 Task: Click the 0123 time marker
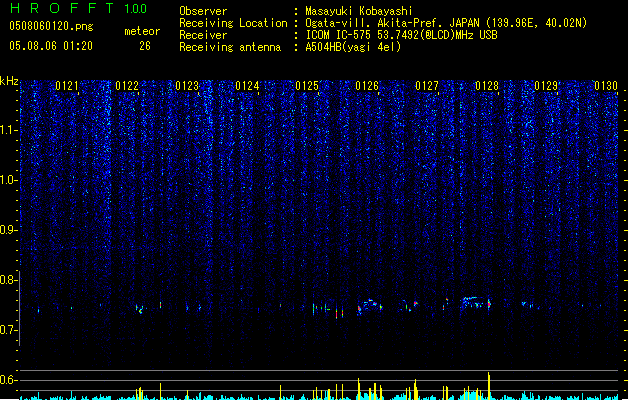(187, 86)
